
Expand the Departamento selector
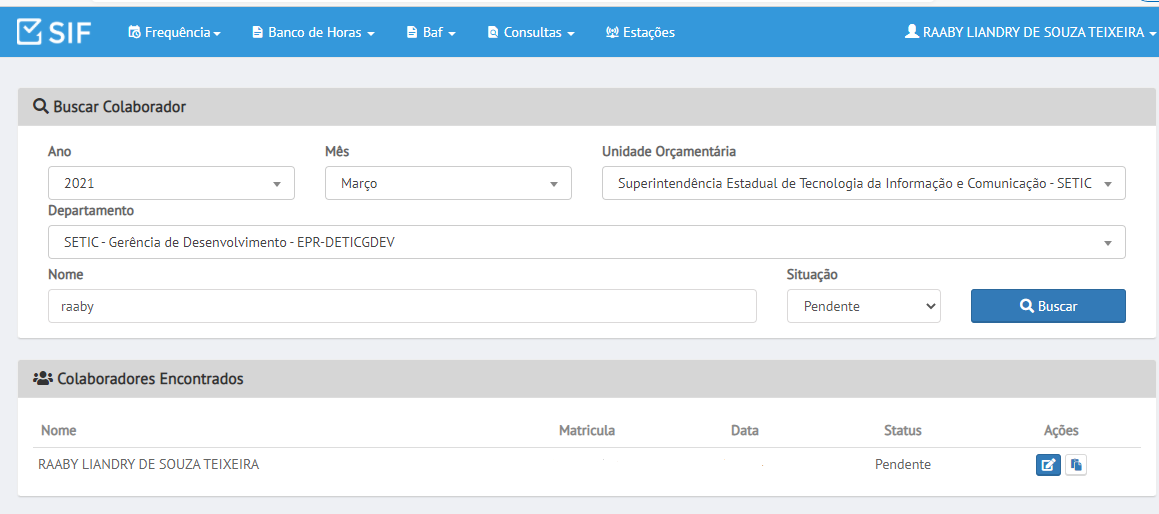point(587,242)
